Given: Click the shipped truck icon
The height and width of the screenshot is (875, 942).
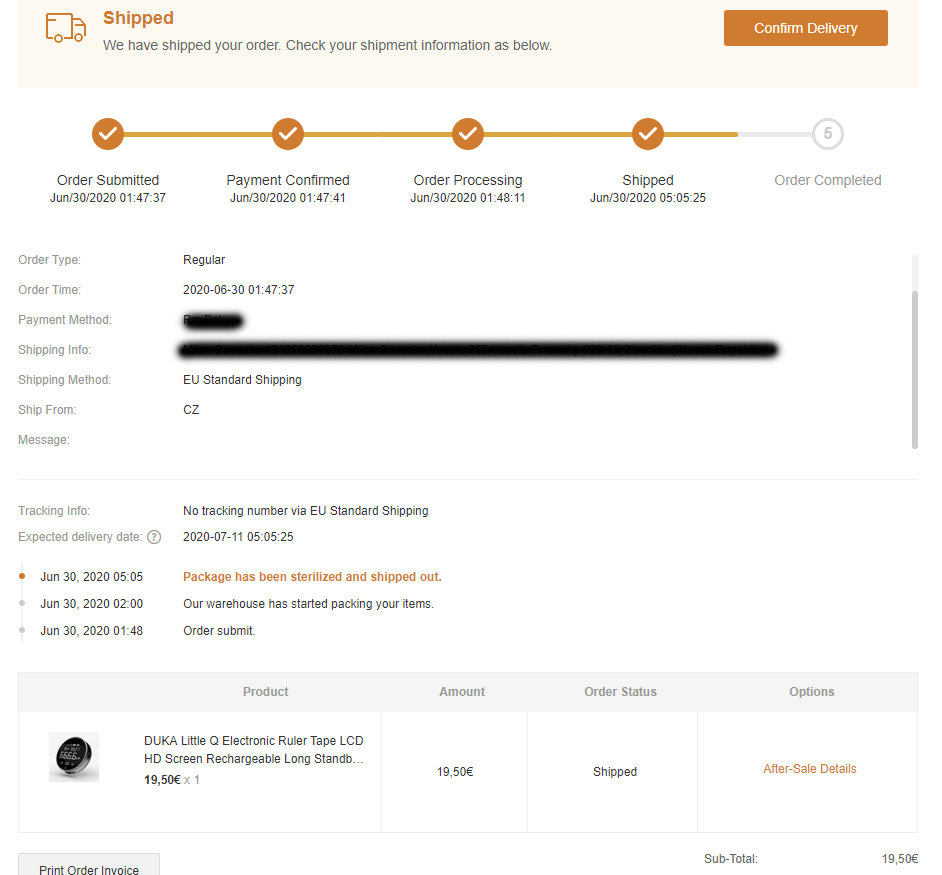Looking at the screenshot, I should pyautogui.click(x=66, y=28).
